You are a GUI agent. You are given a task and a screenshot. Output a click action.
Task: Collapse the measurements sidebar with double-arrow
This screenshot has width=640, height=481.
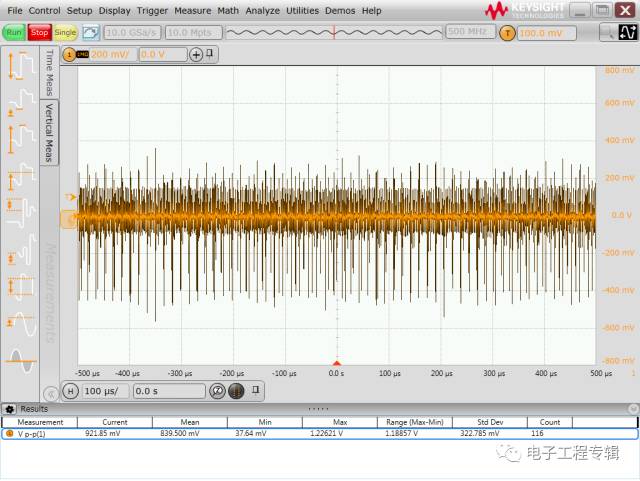51,393
